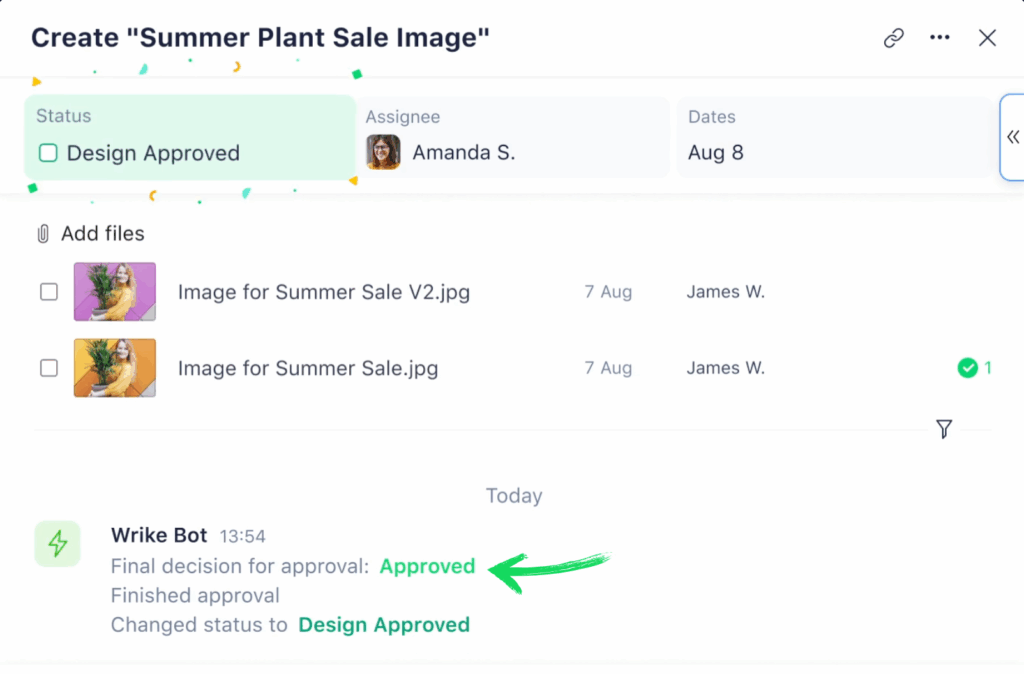This screenshot has height=674, width=1024.
Task: Open the three-dot more options menu
Action: (939, 38)
